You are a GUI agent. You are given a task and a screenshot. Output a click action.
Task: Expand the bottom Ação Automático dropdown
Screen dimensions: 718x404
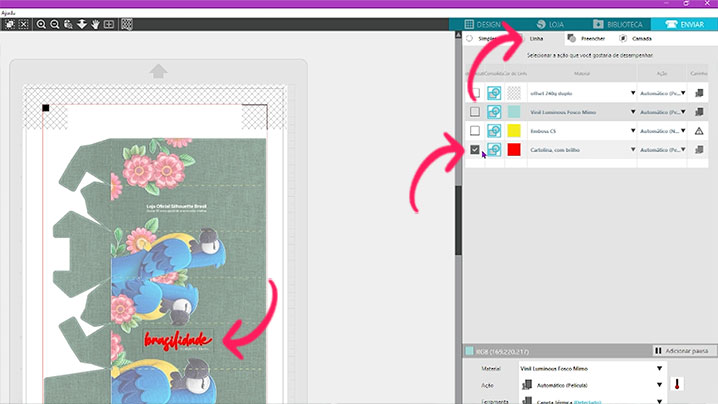659,385
